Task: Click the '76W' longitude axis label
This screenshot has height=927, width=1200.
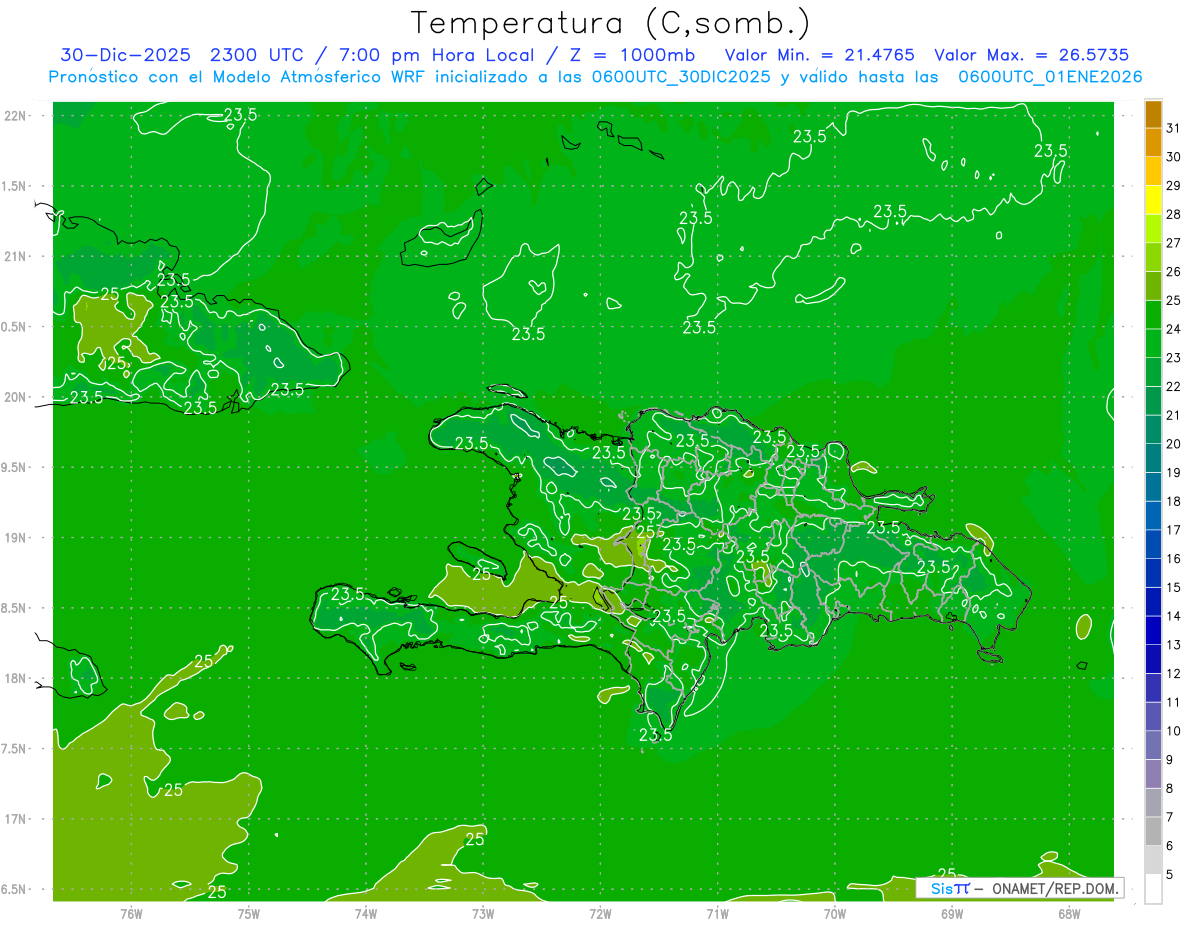Action: [131, 914]
